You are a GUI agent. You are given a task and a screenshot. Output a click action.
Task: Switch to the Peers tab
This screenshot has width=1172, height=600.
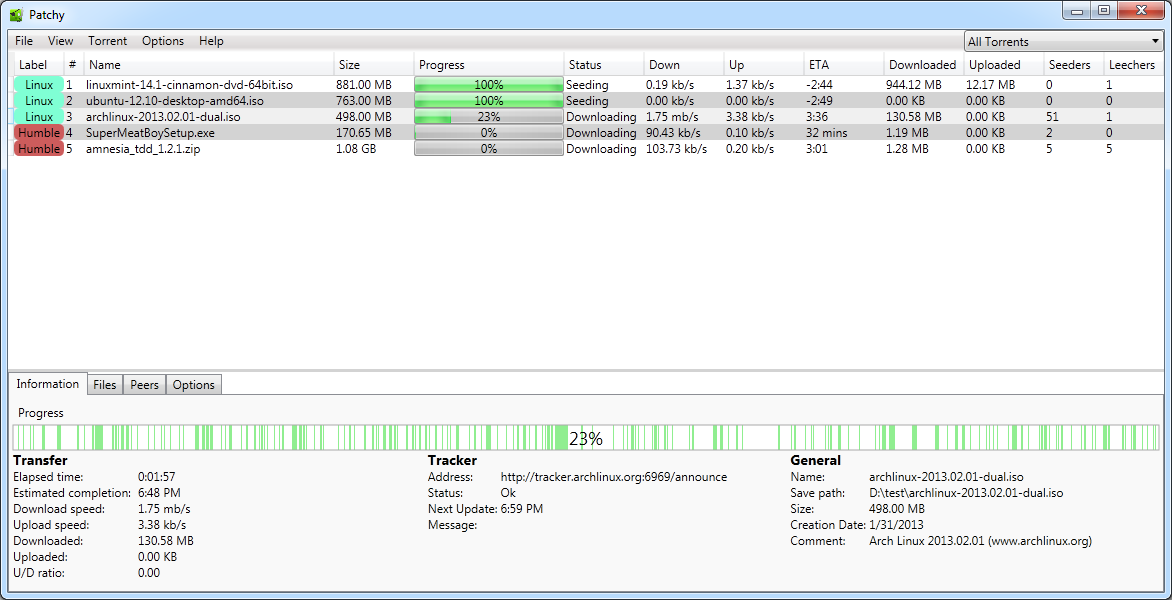click(144, 385)
